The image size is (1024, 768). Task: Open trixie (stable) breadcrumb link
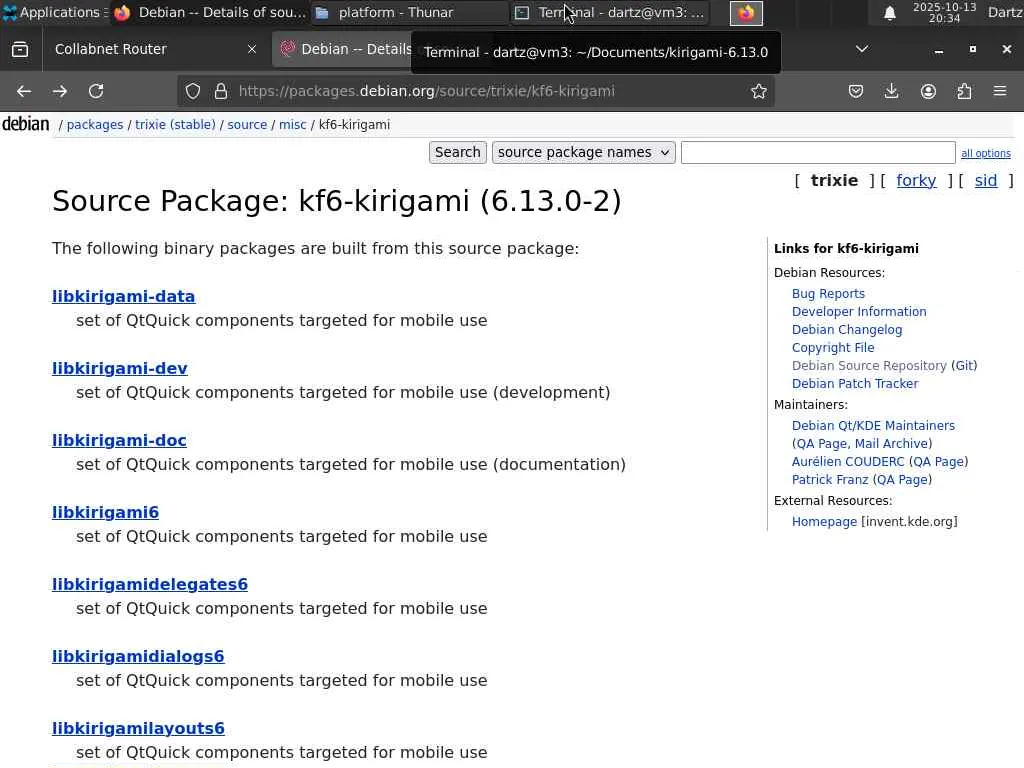click(x=175, y=125)
